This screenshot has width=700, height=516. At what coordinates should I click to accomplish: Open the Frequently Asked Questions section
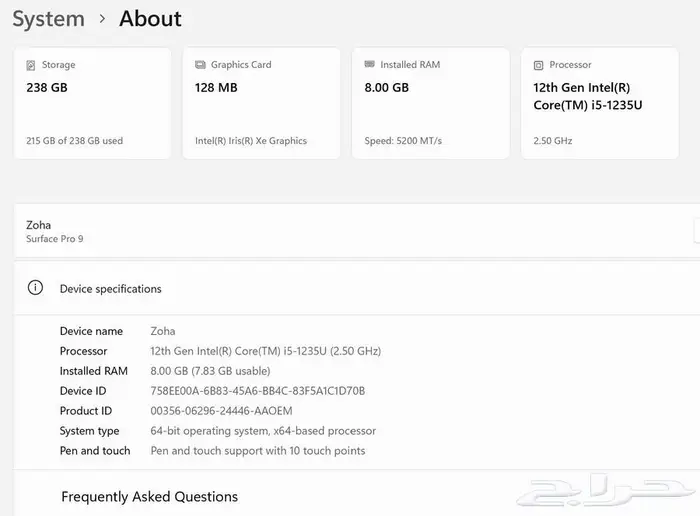pos(150,497)
